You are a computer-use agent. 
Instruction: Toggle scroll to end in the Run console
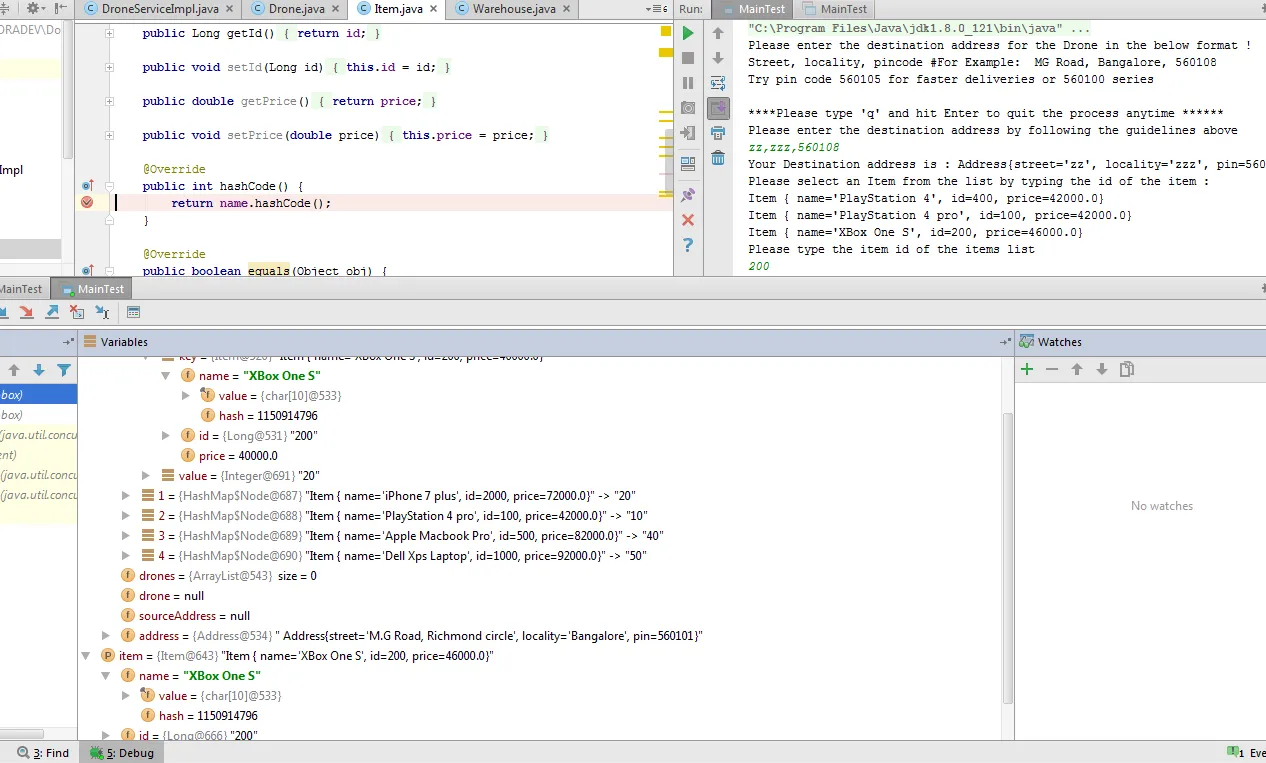pyautogui.click(x=718, y=107)
